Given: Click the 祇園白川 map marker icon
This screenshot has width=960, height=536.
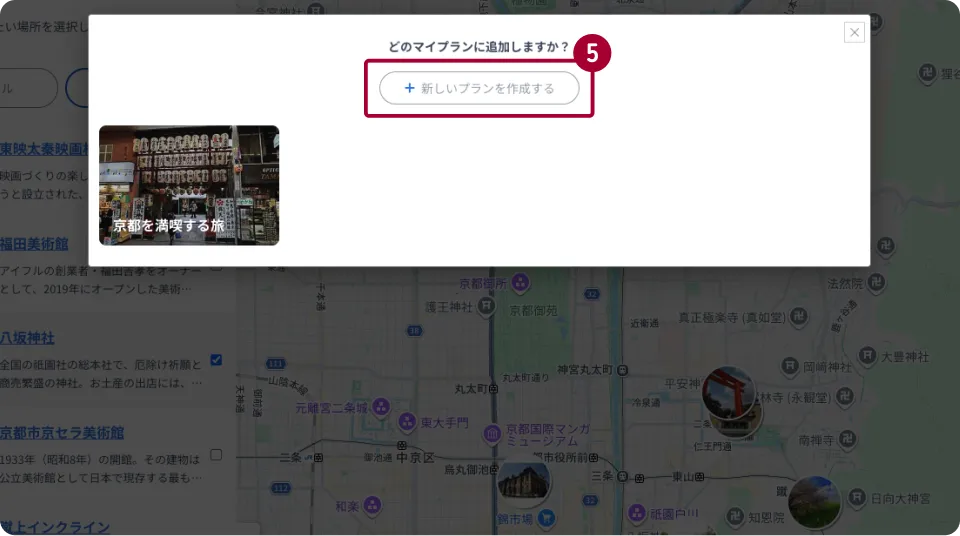Looking at the screenshot, I should [637, 513].
